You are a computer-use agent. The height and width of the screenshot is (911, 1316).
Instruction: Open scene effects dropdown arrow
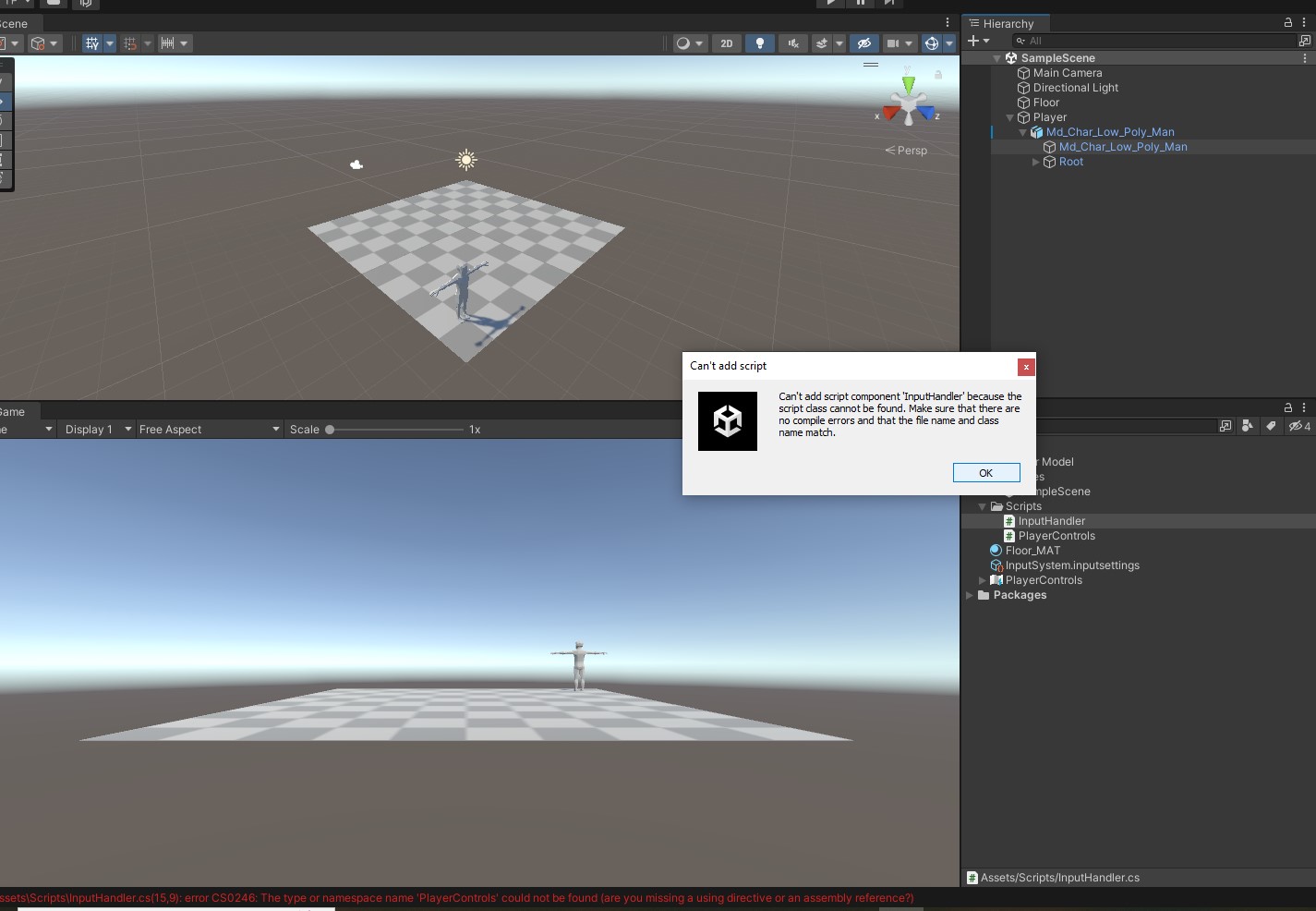click(x=839, y=43)
